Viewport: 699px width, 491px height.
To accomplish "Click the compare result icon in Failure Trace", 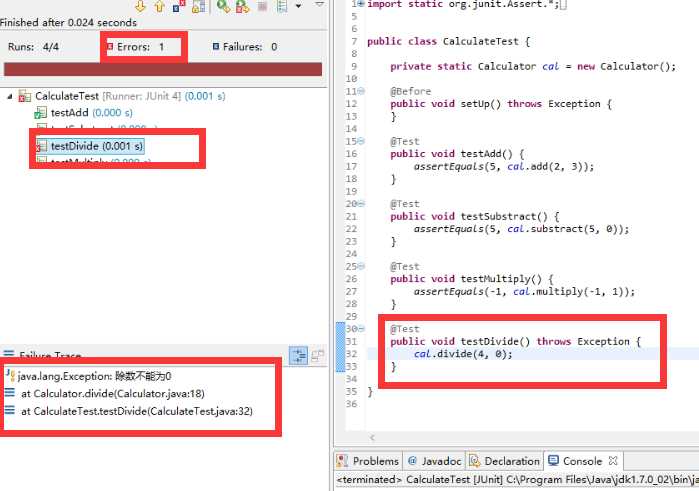I will tap(317, 355).
